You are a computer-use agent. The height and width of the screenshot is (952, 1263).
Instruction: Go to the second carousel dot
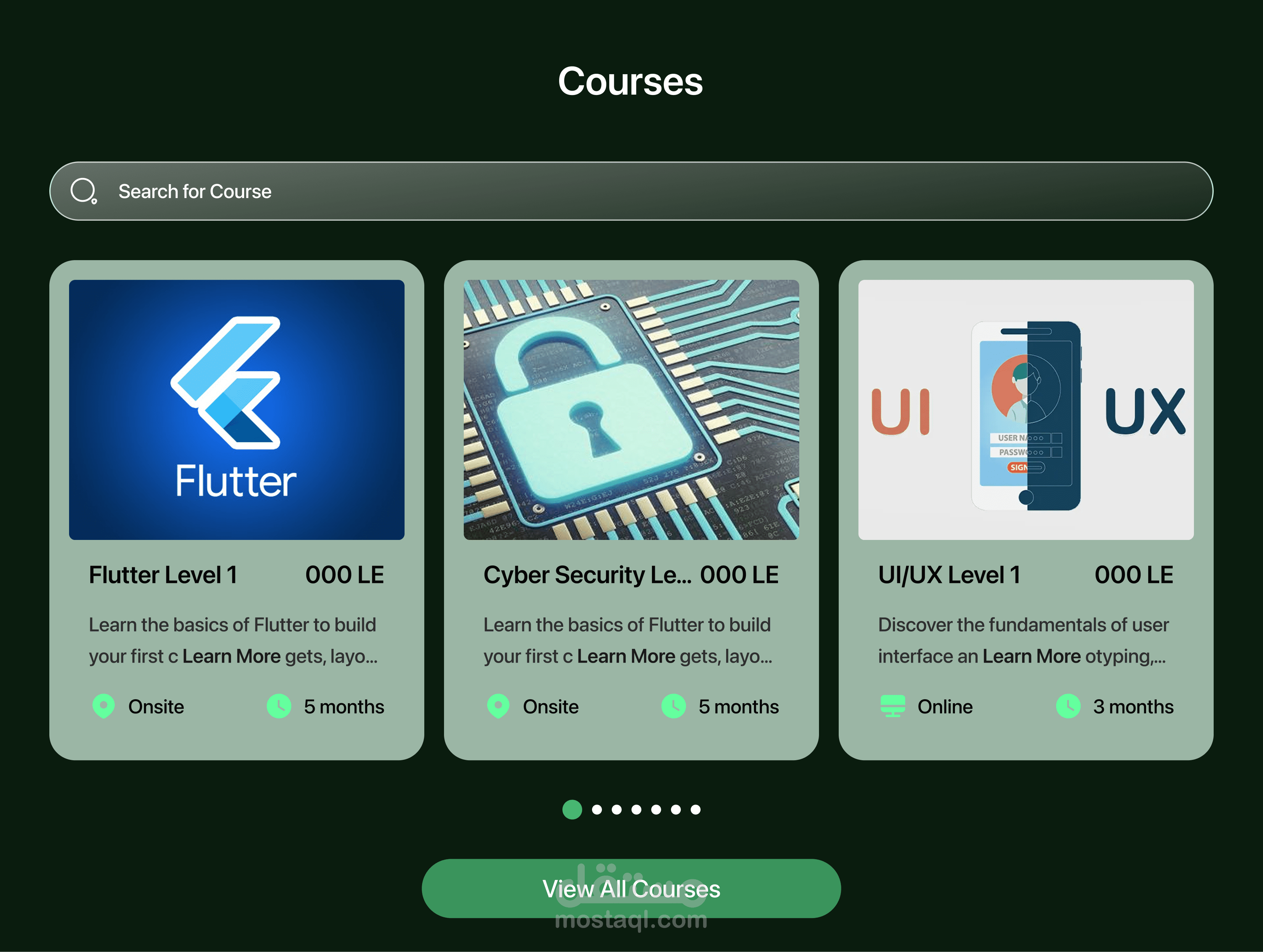[x=597, y=809]
